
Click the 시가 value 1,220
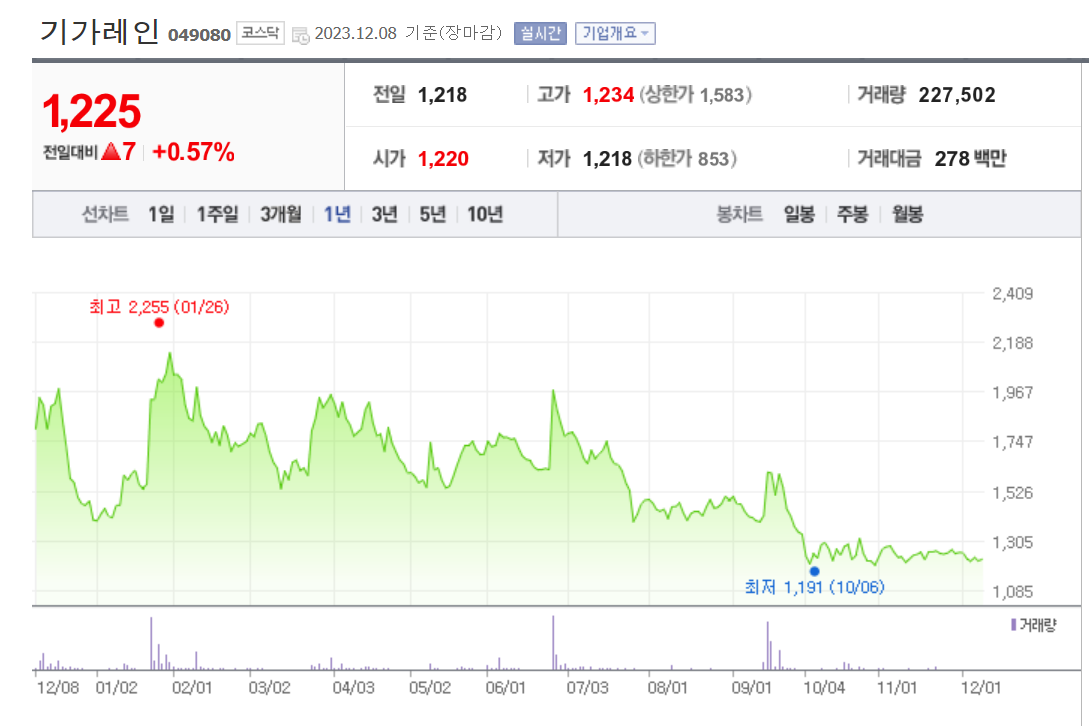tap(443, 158)
